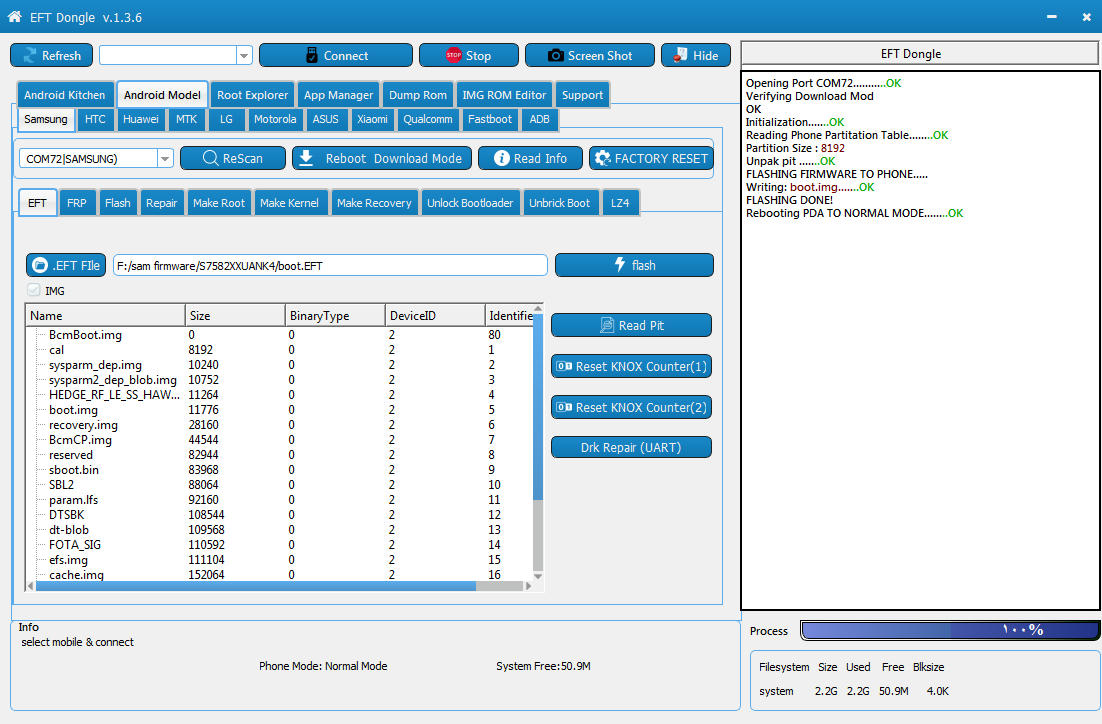Click the BinaryType column header
Image resolution: width=1102 pixels, height=724 pixels.
[335, 316]
